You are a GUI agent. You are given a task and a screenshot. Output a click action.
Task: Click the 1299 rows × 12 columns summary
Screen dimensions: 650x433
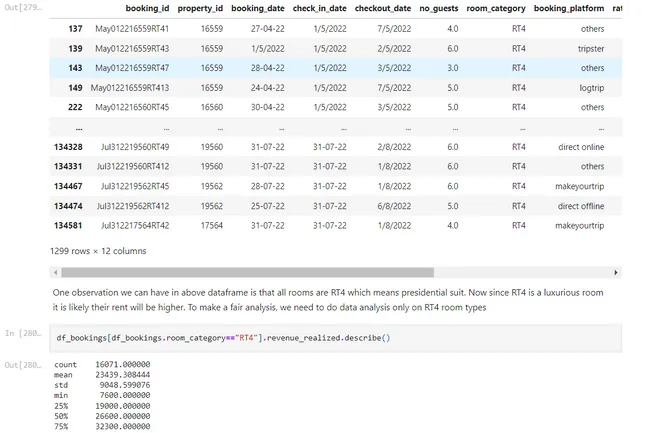click(98, 251)
